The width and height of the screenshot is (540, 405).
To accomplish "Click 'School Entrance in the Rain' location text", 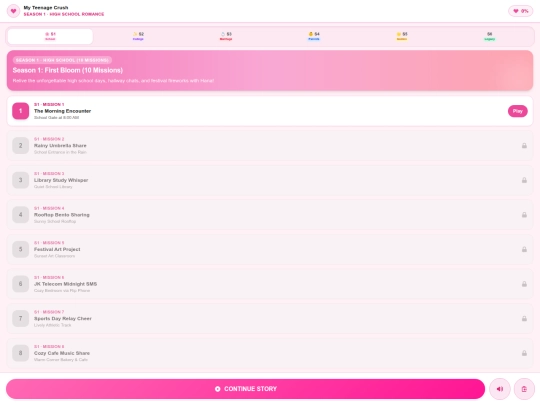I will pyautogui.click(x=60, y=152).
